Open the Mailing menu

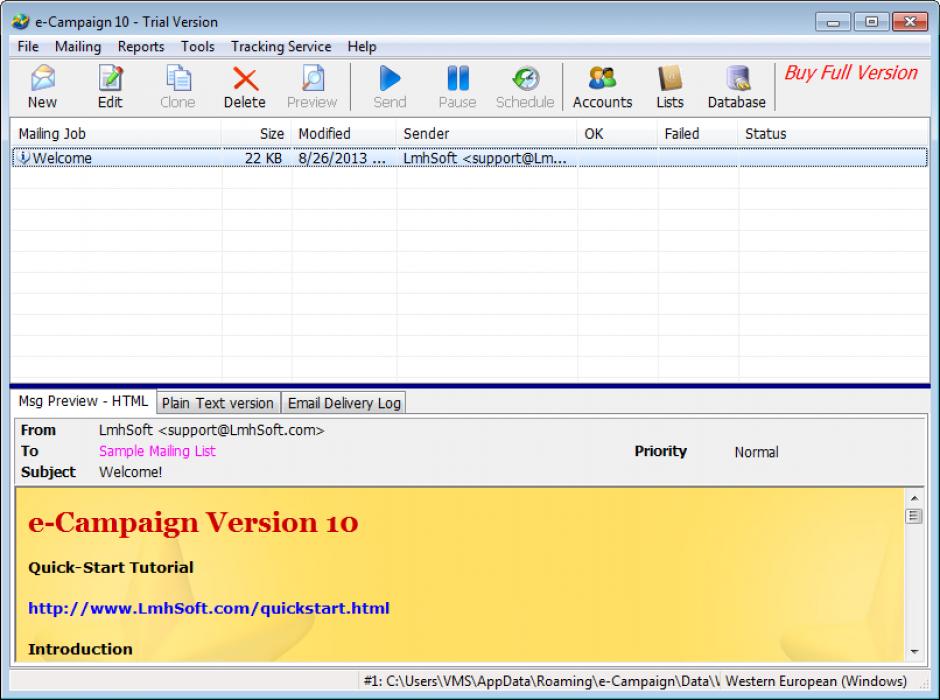pyautogui.click(x=78, y=46)
